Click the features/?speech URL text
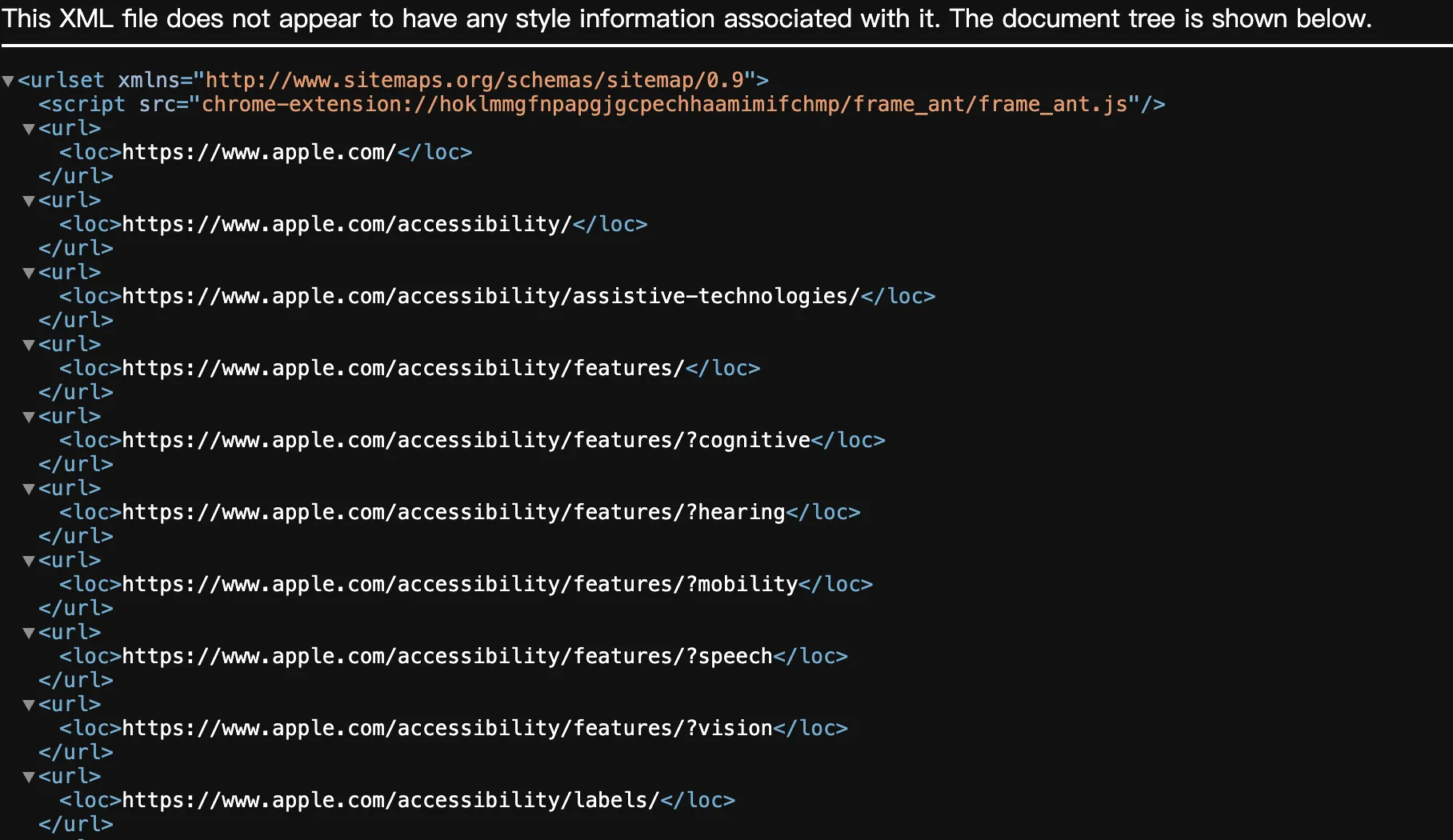The height and width of the screenshot is (840, 1453). coord(447,656)
